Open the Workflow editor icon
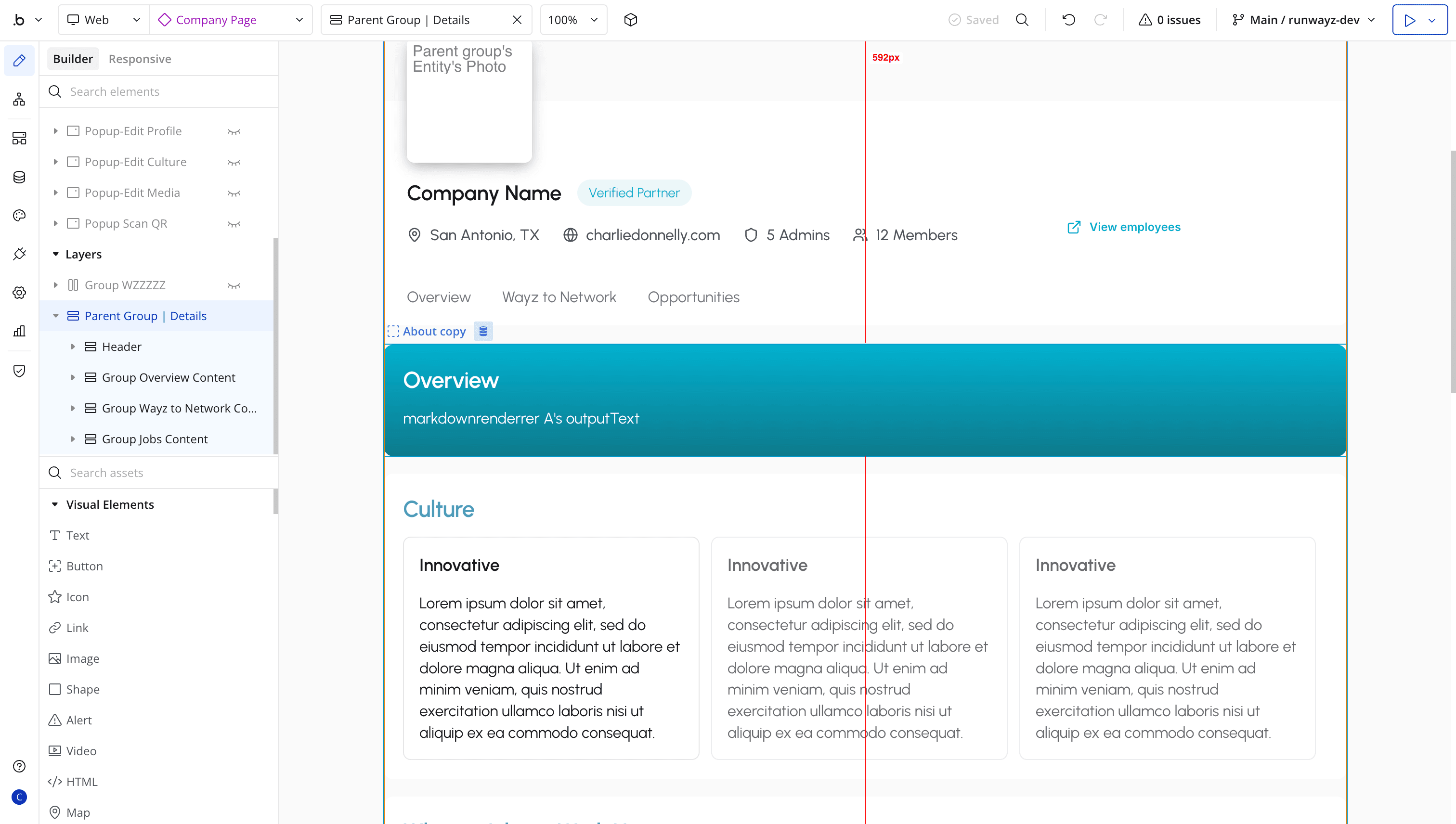The height and width of the screenshot is (824, 1456). click(x=19, y=99)
